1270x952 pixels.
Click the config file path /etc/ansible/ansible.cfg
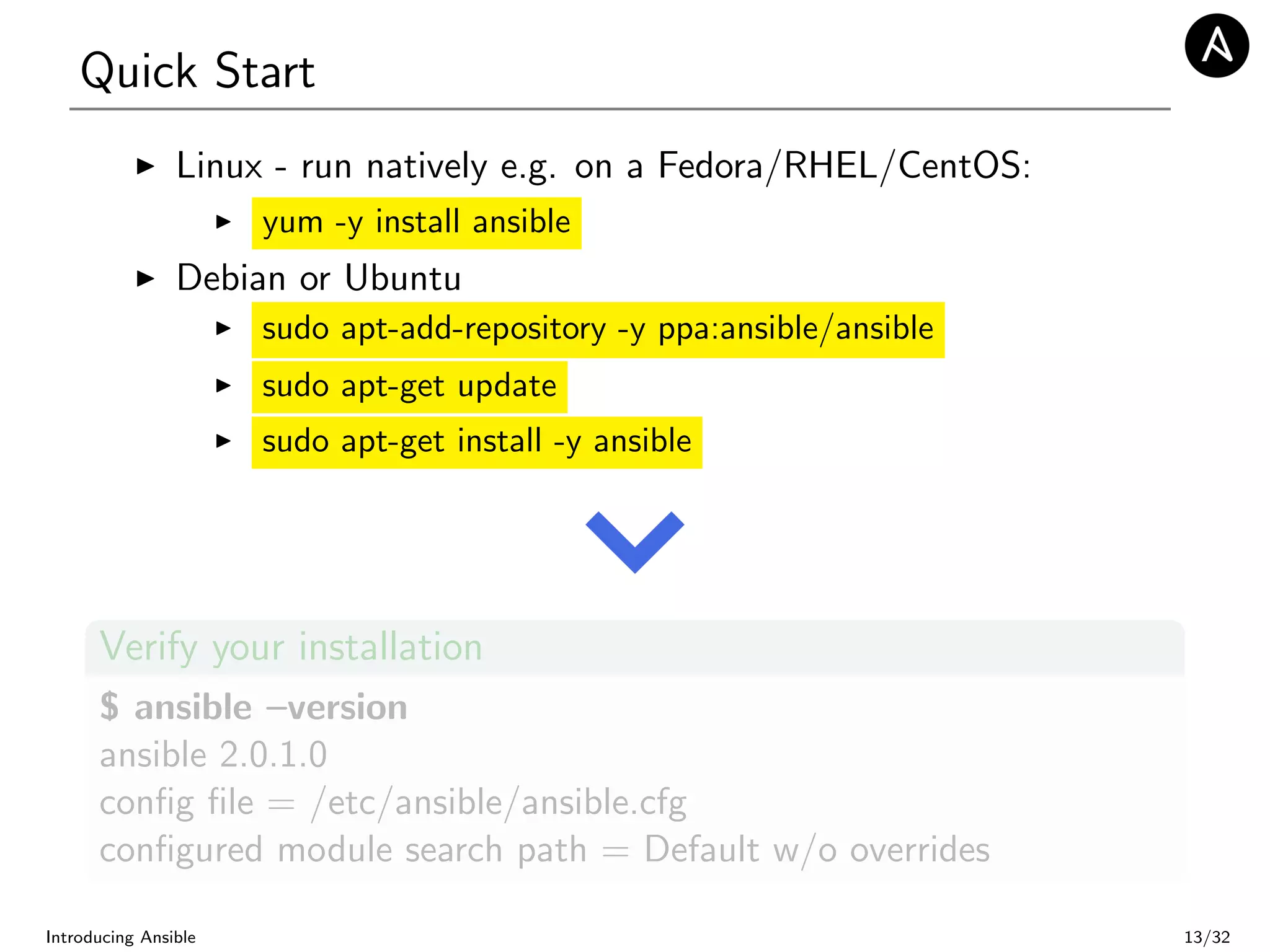point(499,803)
